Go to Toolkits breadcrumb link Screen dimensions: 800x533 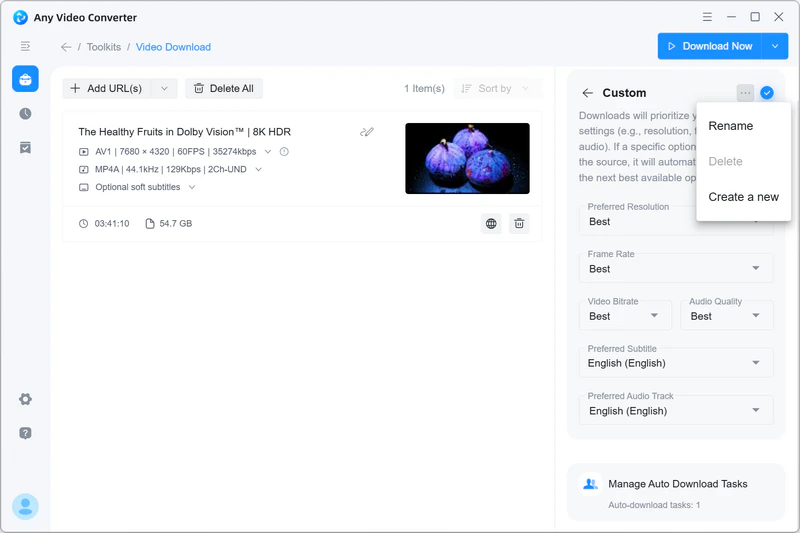(x=104, y=47)
